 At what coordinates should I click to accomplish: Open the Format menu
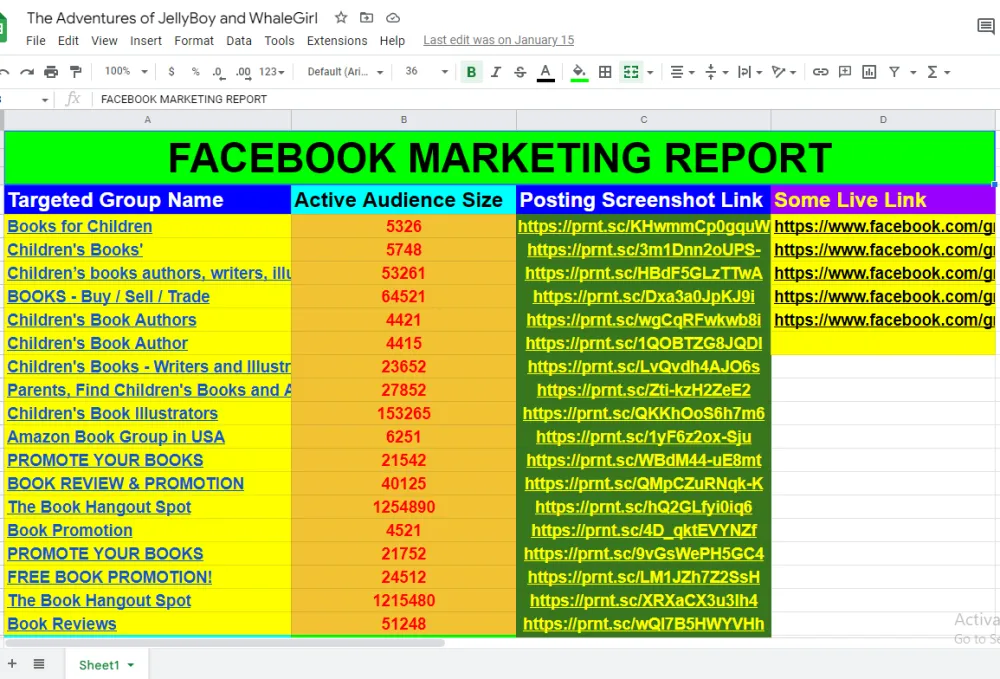point(194,41)
